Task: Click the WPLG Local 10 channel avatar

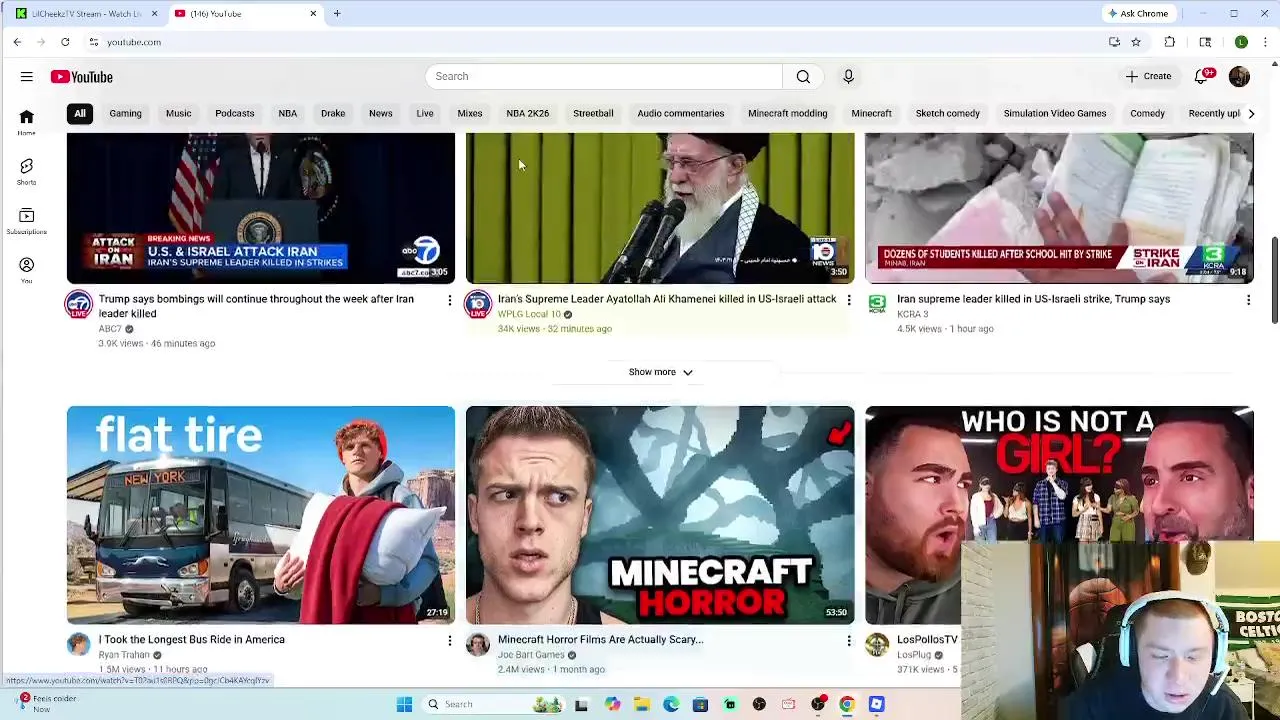Action: point(478,304)
